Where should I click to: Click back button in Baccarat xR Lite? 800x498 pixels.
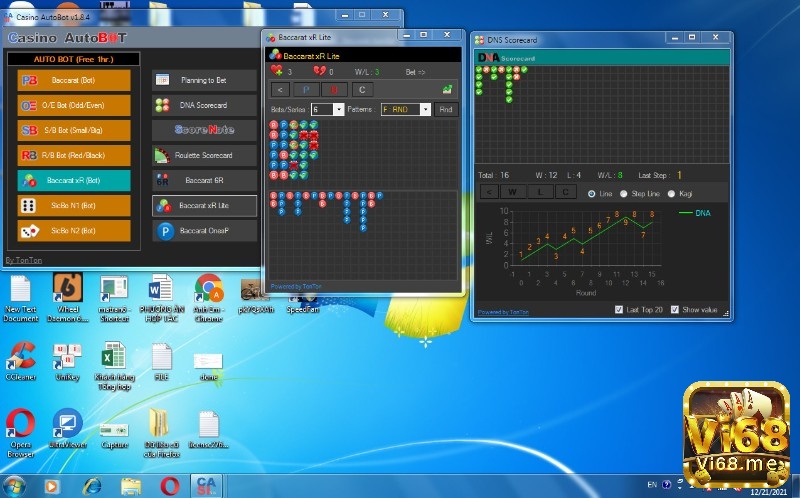280,90
